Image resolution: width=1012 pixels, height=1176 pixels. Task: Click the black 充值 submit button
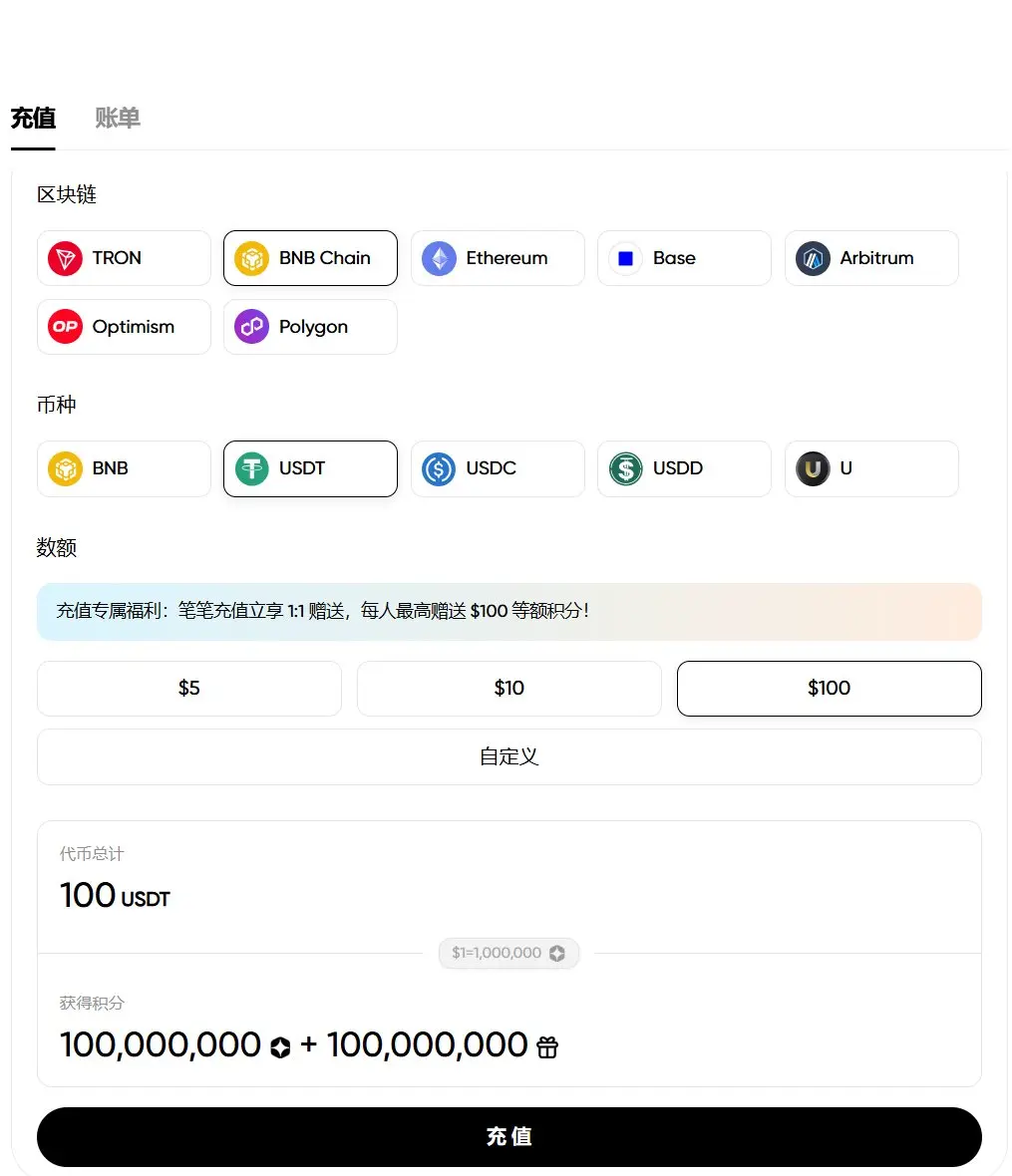509,1136
